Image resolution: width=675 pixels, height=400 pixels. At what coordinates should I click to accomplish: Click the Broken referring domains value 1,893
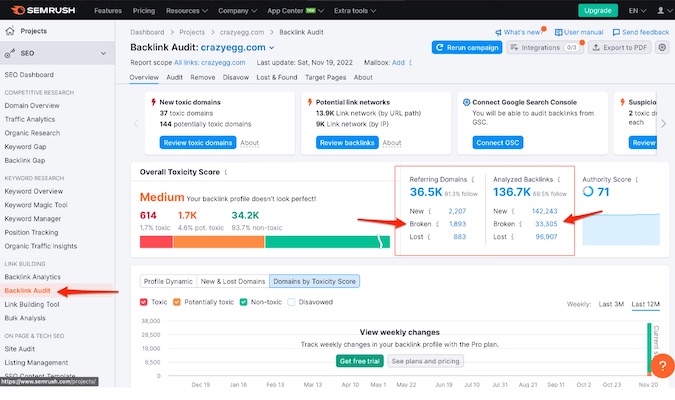click(458, 224)
